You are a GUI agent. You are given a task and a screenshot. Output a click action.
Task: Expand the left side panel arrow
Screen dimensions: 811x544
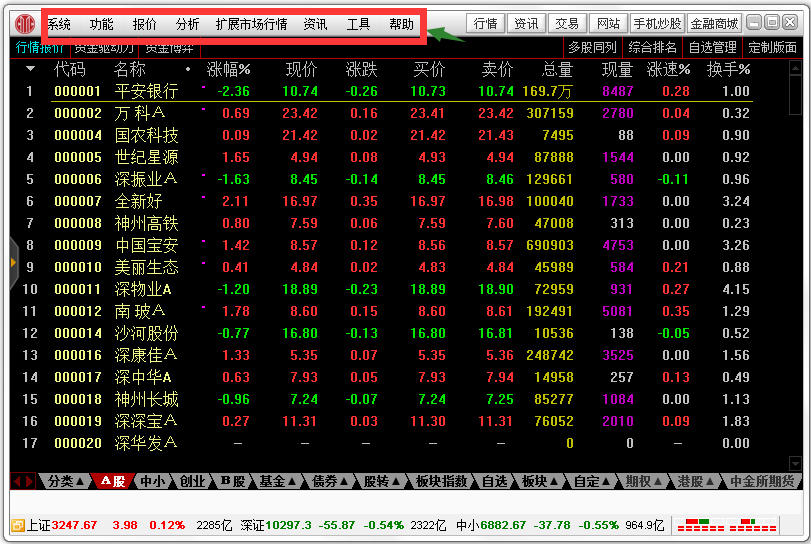coord(13,263)
